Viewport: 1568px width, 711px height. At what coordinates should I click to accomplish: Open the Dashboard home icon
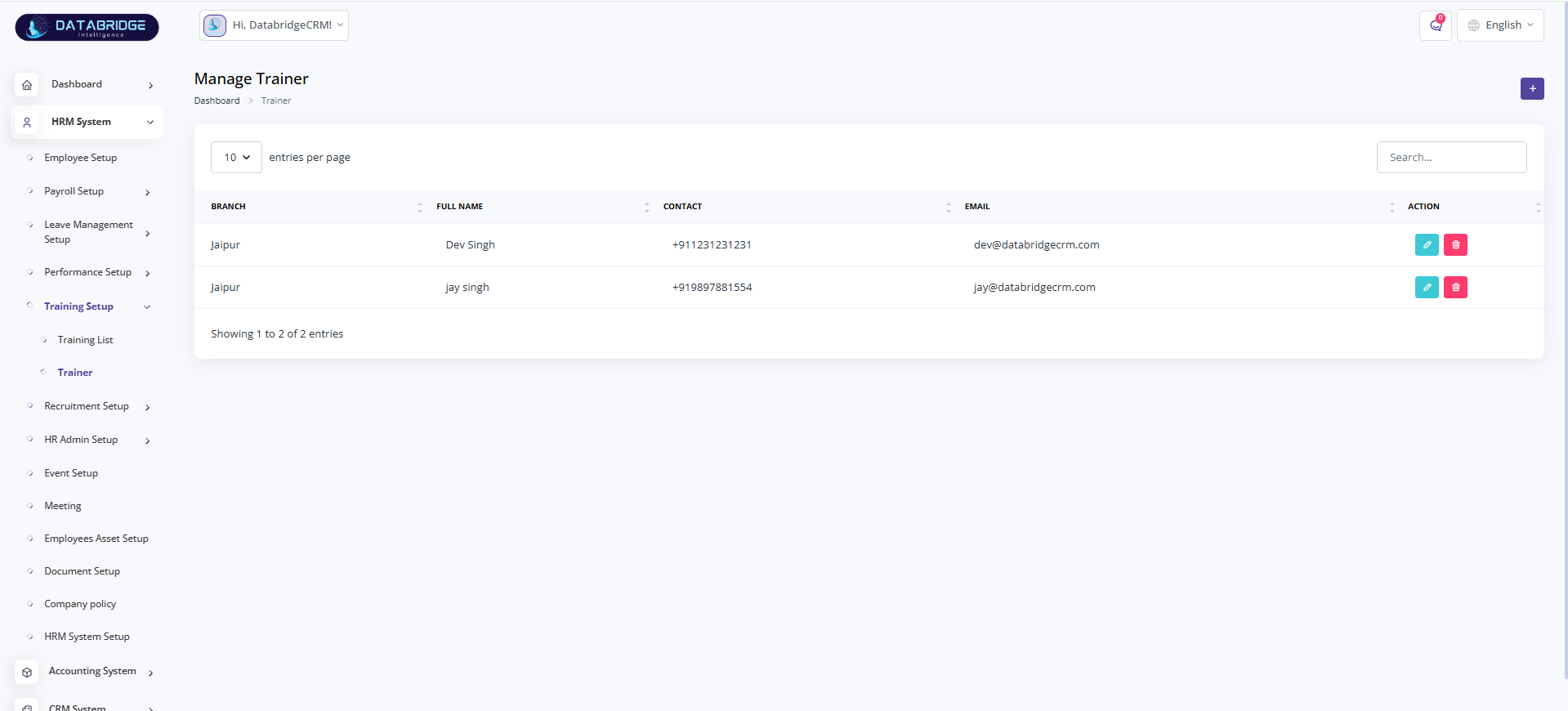click(x=27, y=84)
